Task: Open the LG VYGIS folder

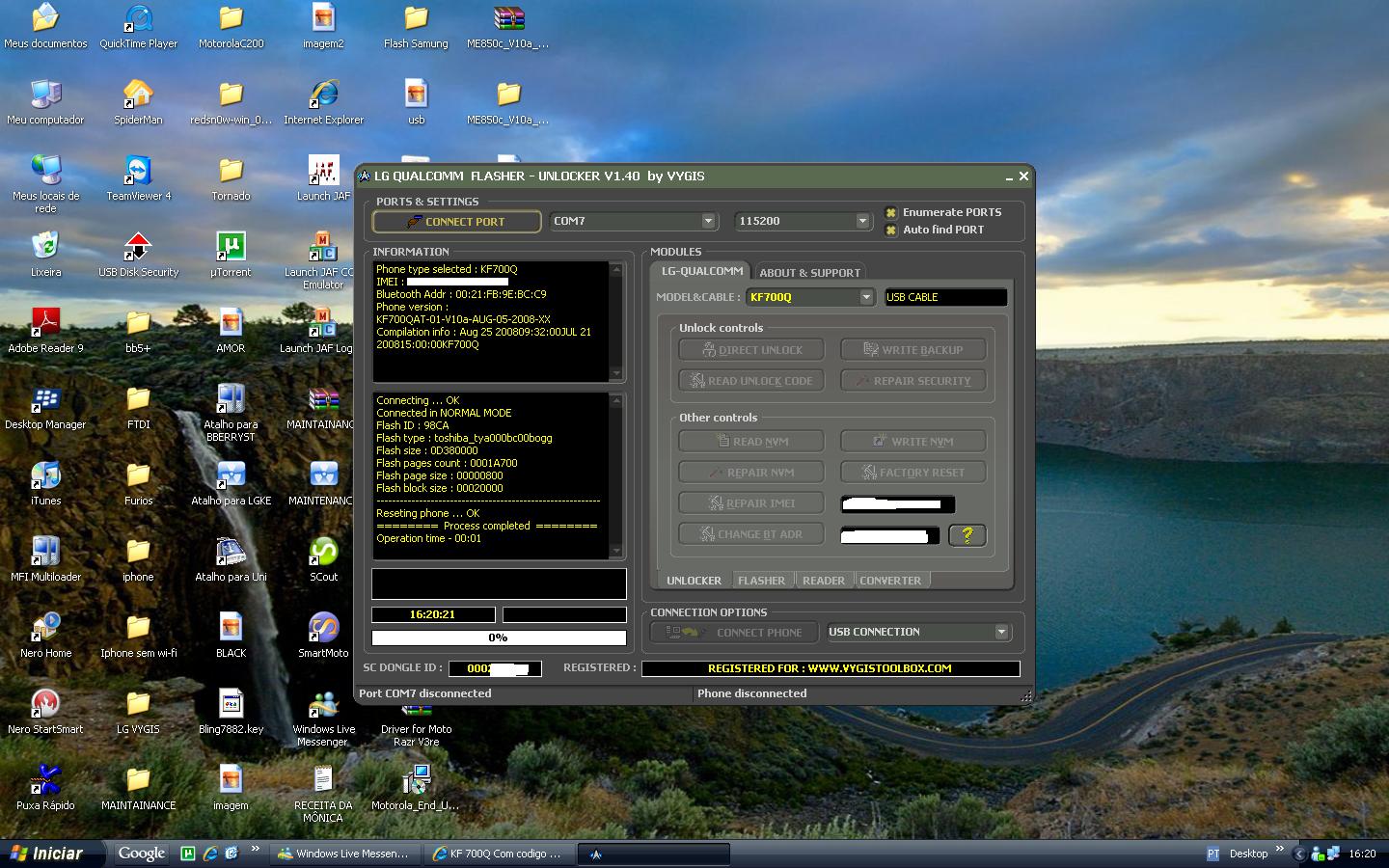Action: pyautogui.click(x=138, y=712)
